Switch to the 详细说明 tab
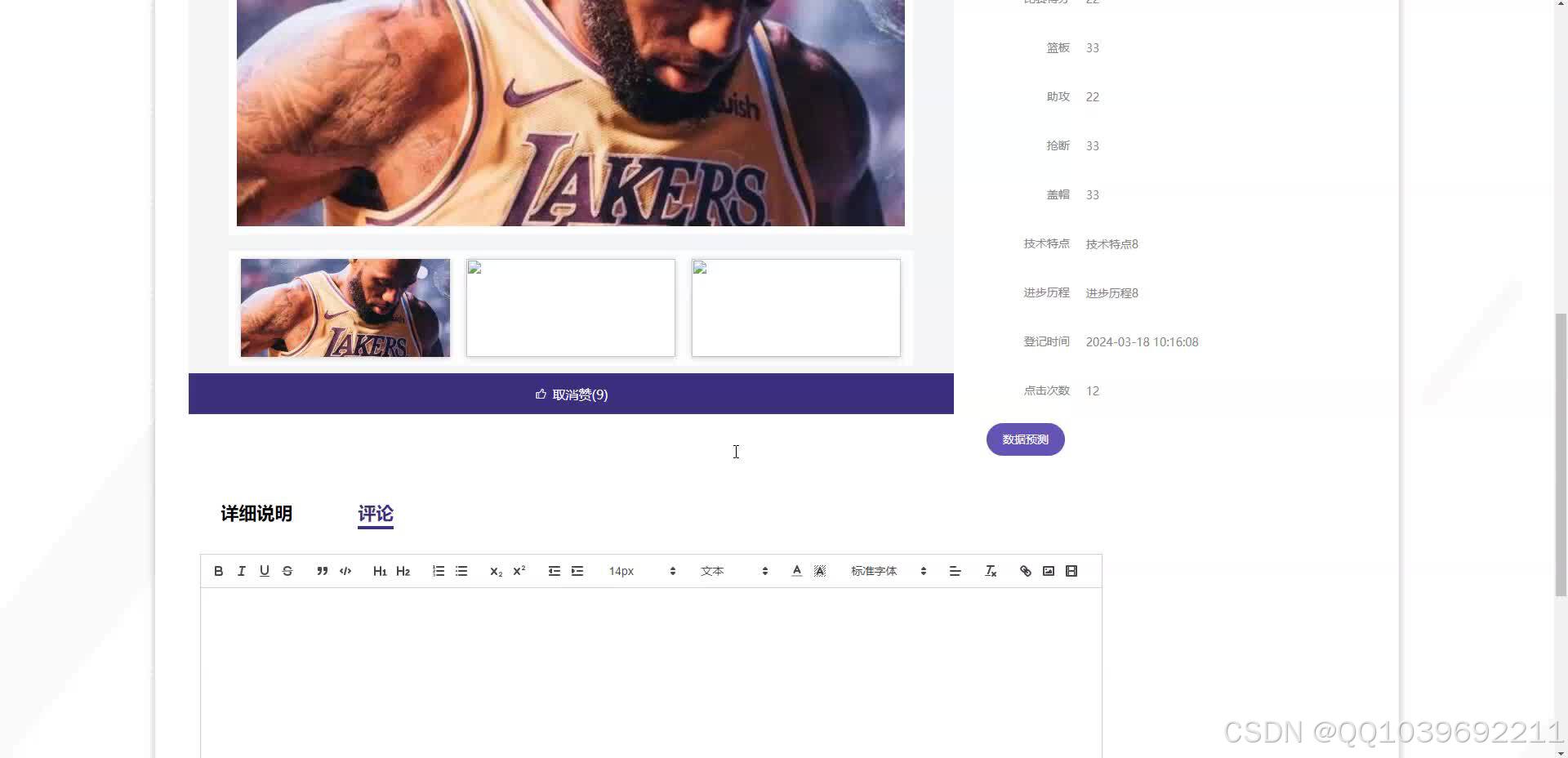The height and width of the screenshot is (758, 1568). click(x=256, y=514)
